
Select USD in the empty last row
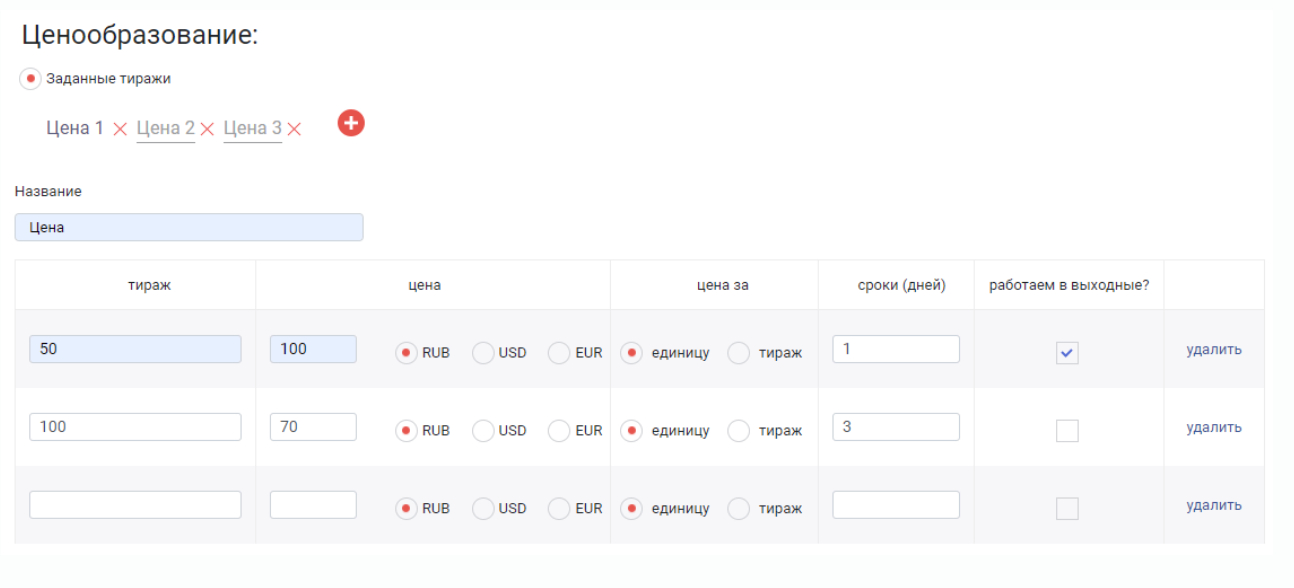[483, 509]
